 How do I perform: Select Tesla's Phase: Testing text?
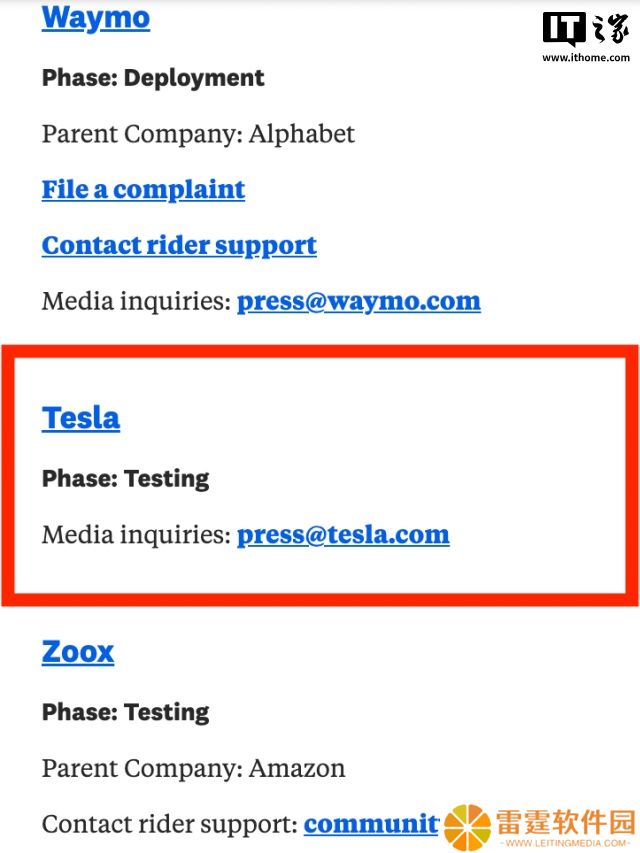[x=125, y=479]
